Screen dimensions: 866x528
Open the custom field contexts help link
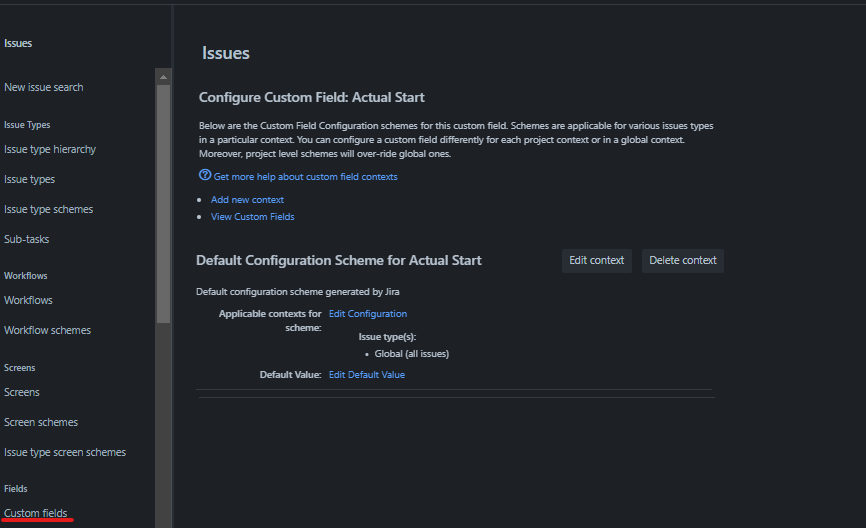point(305,177)
